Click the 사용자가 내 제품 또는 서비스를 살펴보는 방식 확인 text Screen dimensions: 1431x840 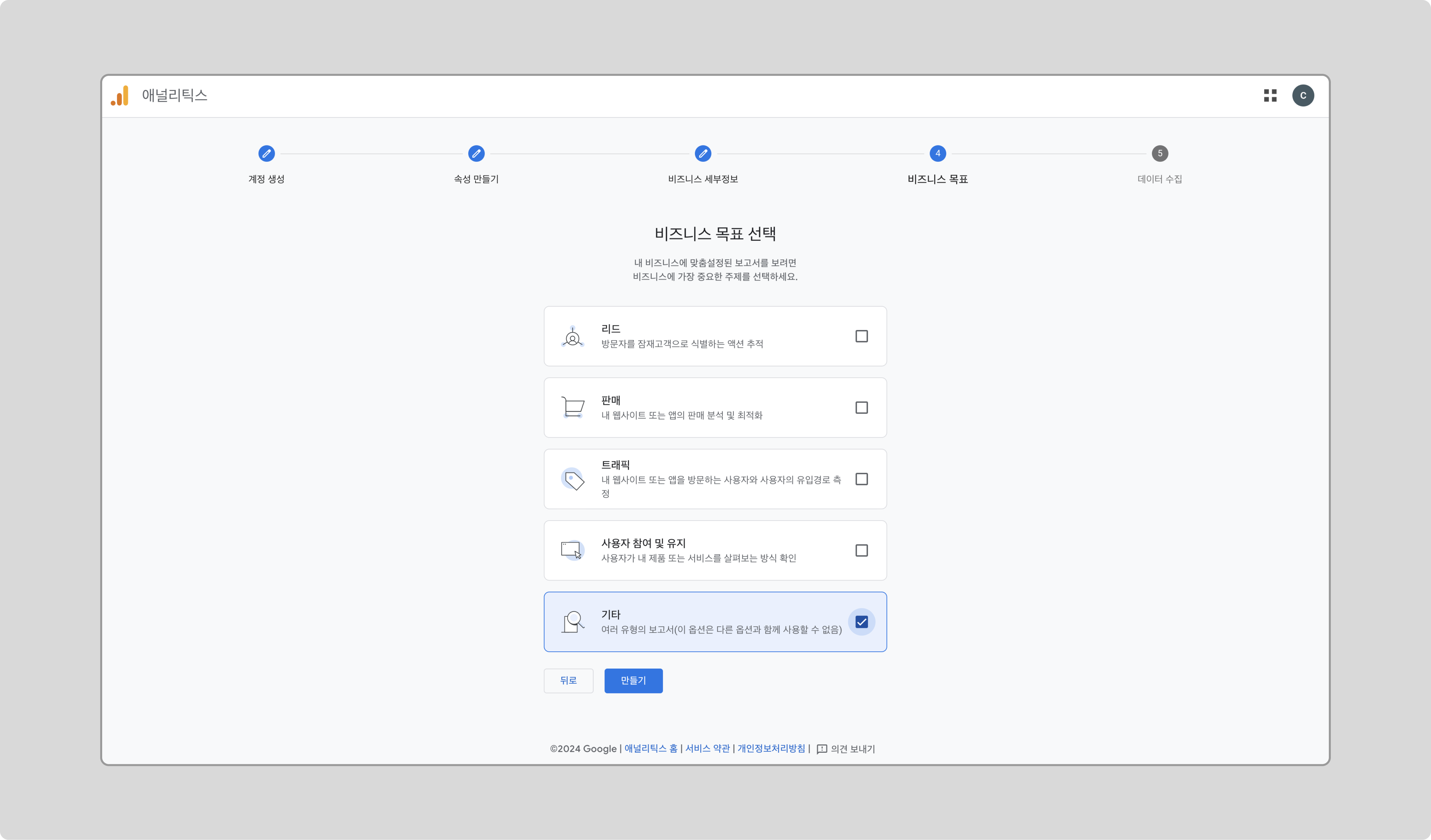pos(698,558)
